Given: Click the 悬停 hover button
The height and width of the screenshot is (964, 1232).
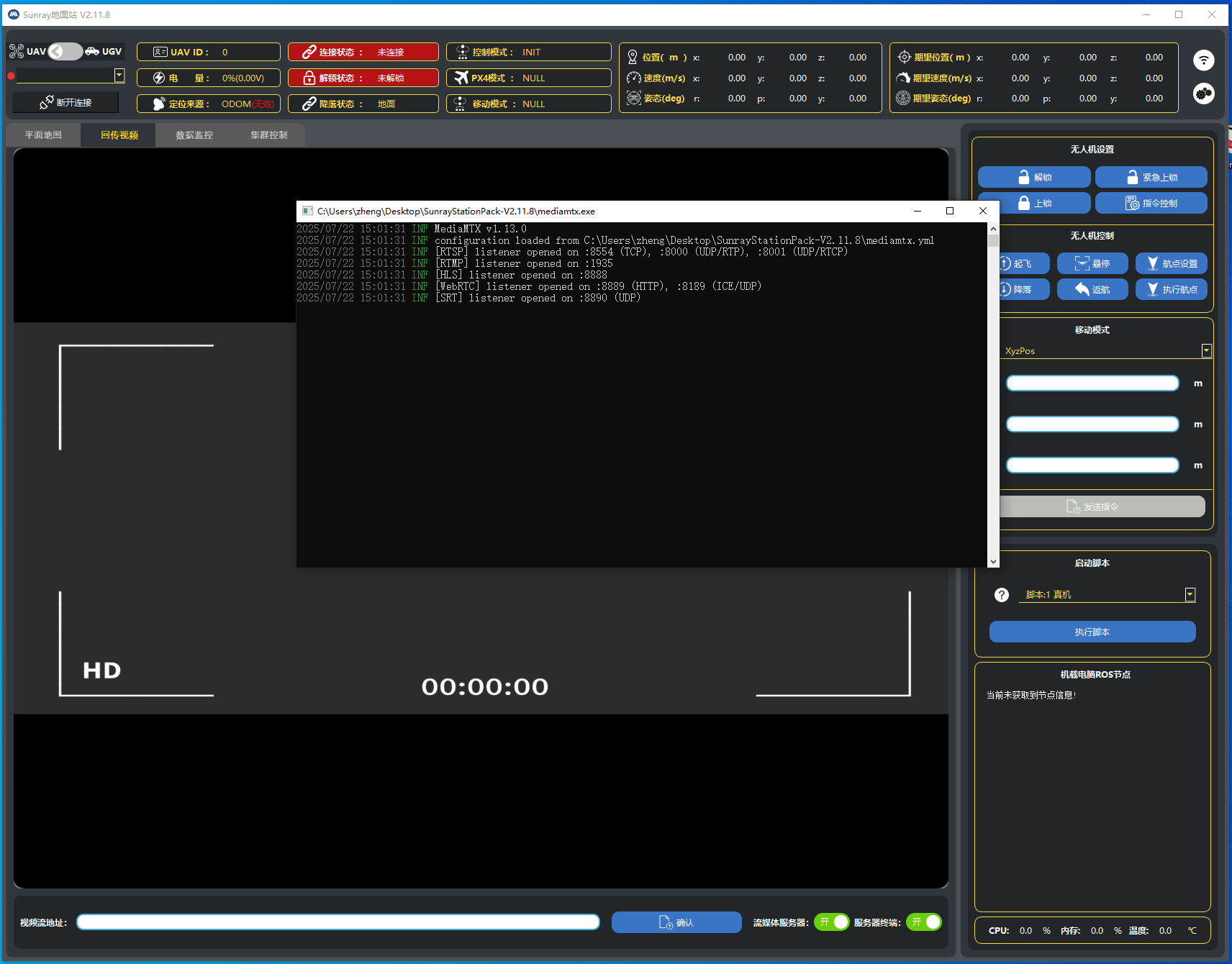Looking at the screenshot, I should (x=1092, y=264).
